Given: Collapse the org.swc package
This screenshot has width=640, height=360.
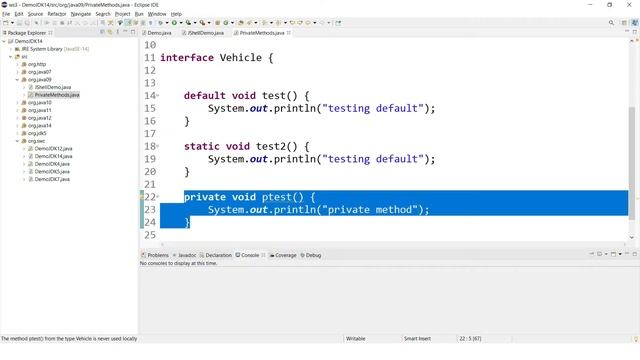Looking at the screenshot, I should tap(18, 141).
